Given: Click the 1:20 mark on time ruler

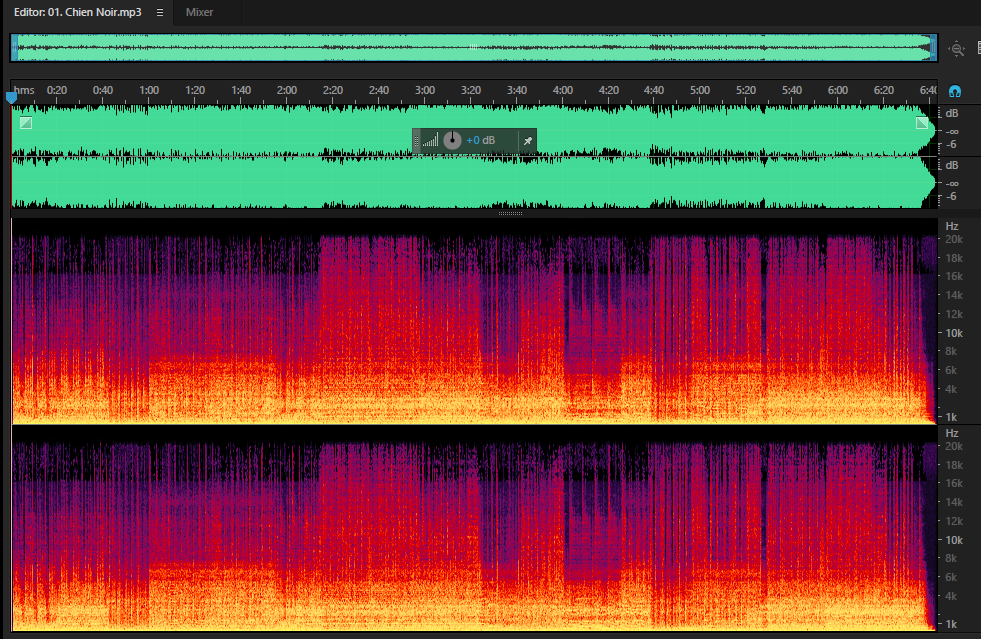Looking at the screenshot, I should (x=195, y=90).
